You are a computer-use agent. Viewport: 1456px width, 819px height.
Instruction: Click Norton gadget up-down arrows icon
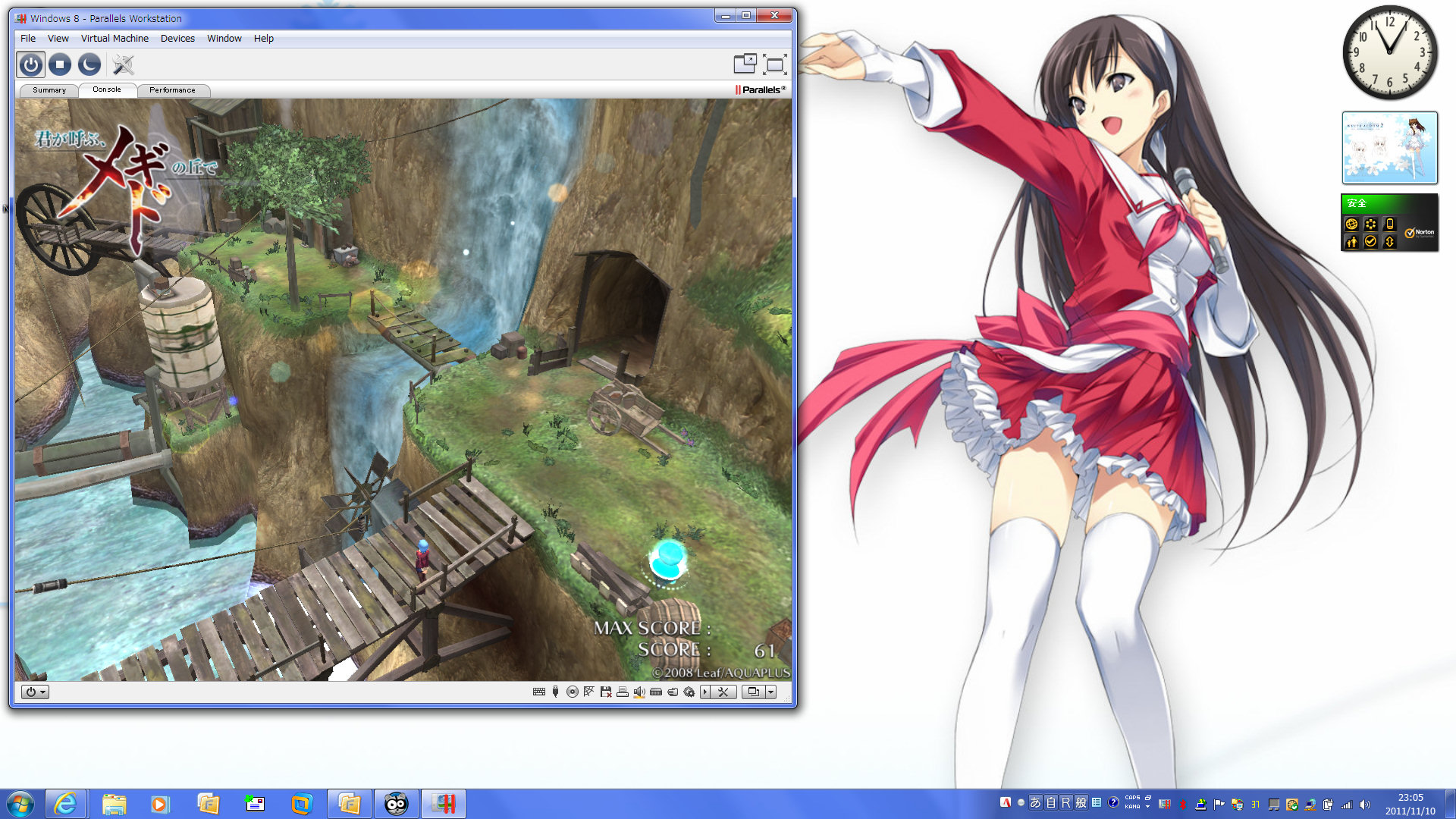[x=1389, y=242]
